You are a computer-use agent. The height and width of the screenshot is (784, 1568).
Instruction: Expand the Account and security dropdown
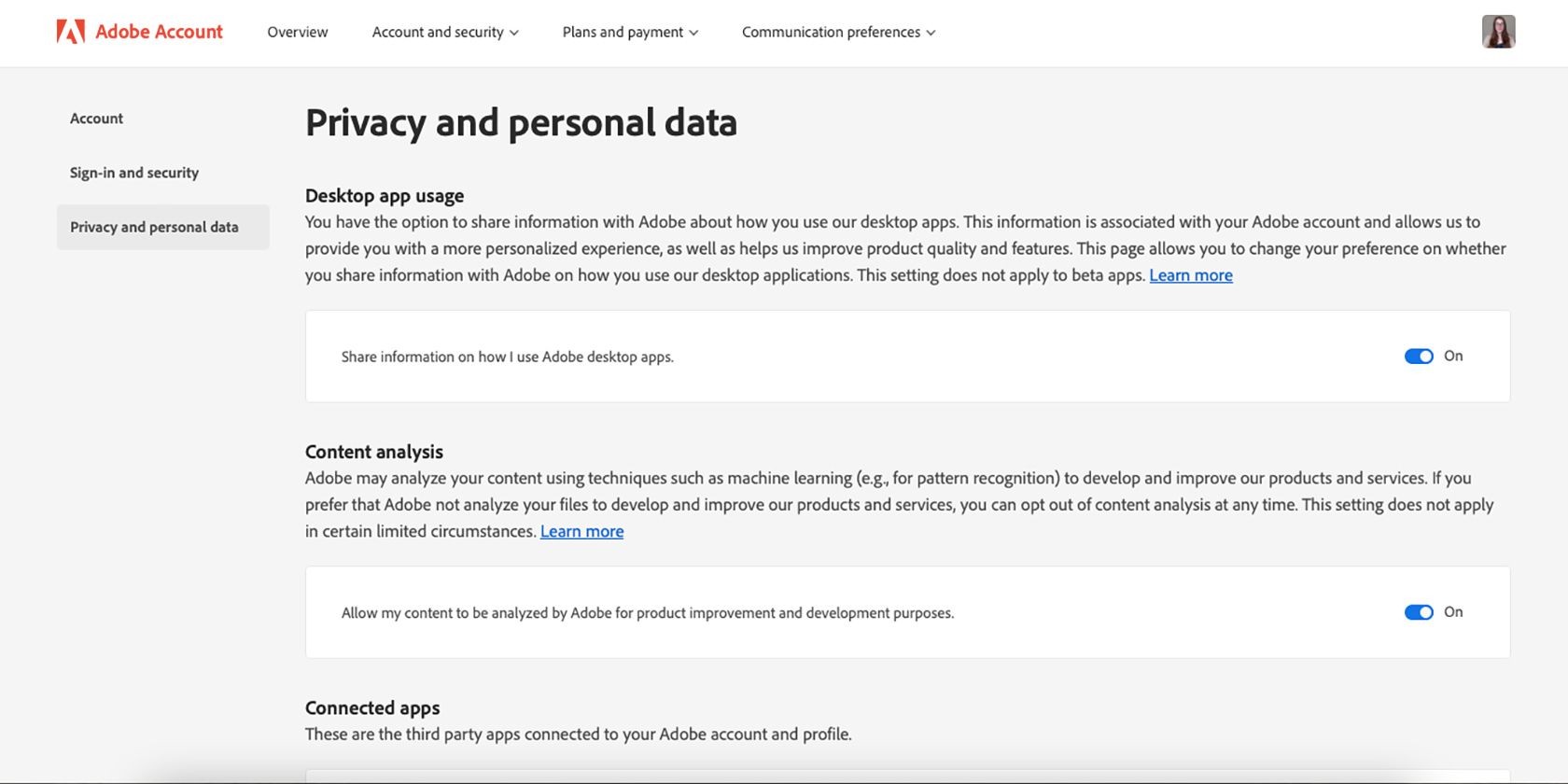445,32
